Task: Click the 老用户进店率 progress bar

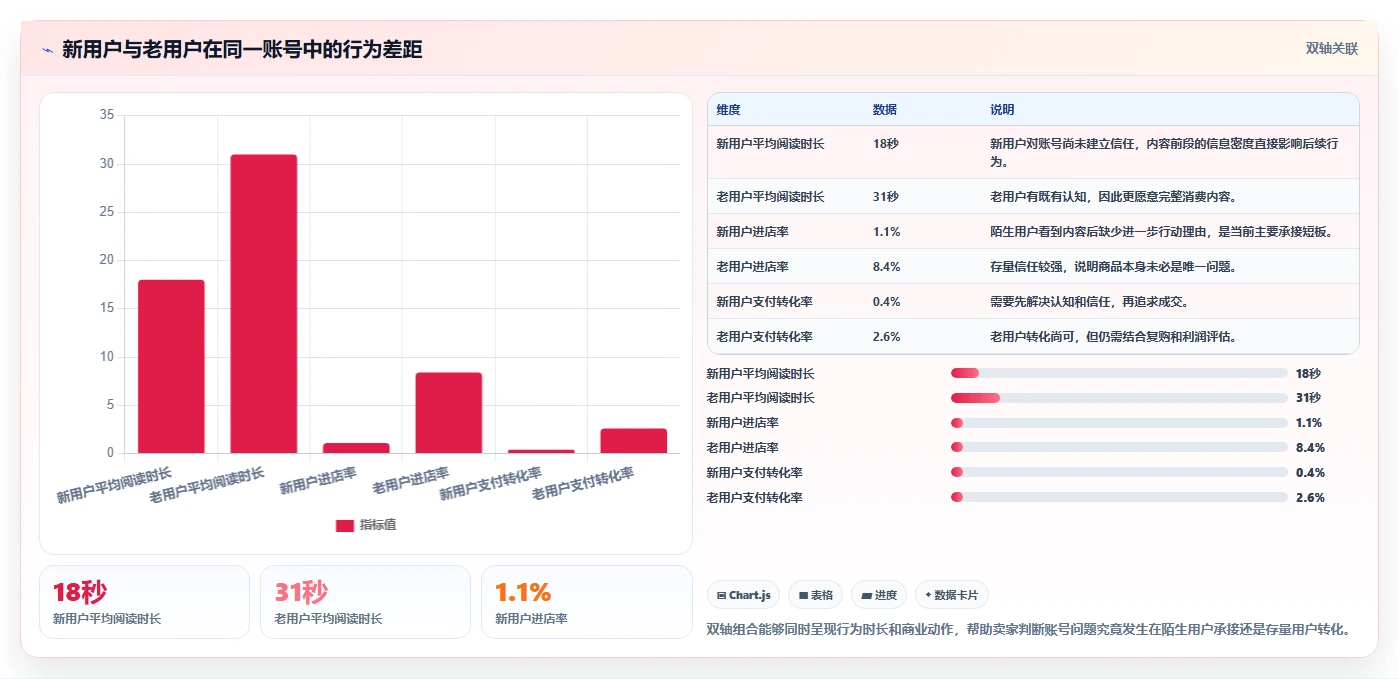Action: [1119, 448]
